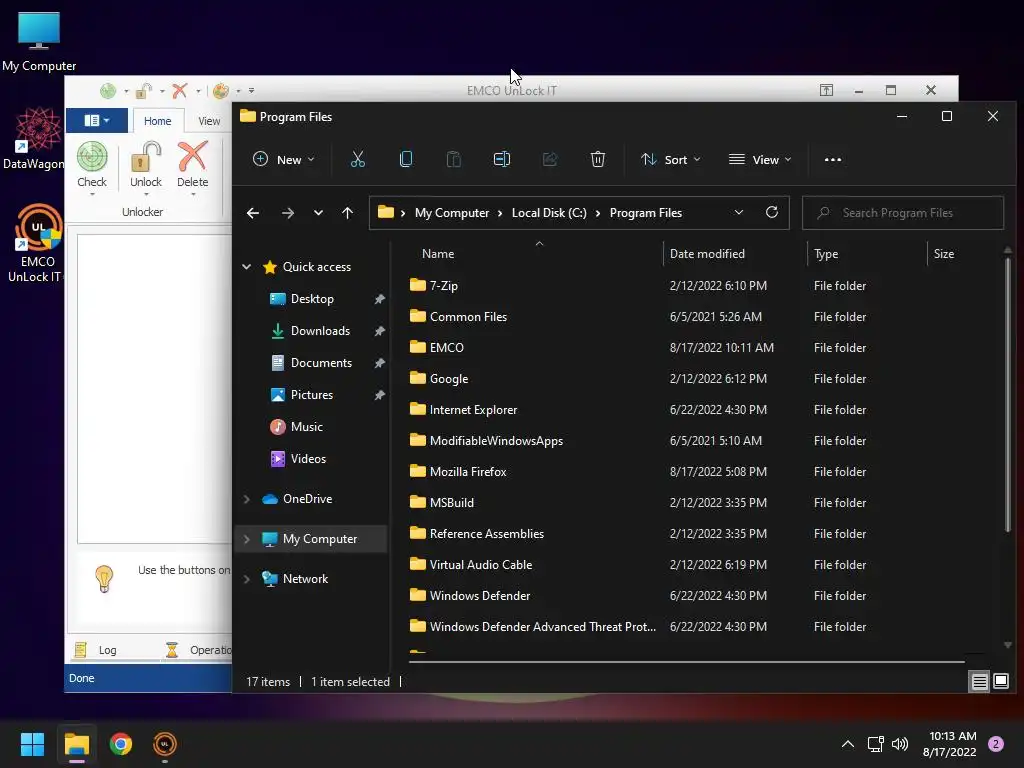
Task: Open Google Chrome from the taskbar
Action: [x=121, y=744]
